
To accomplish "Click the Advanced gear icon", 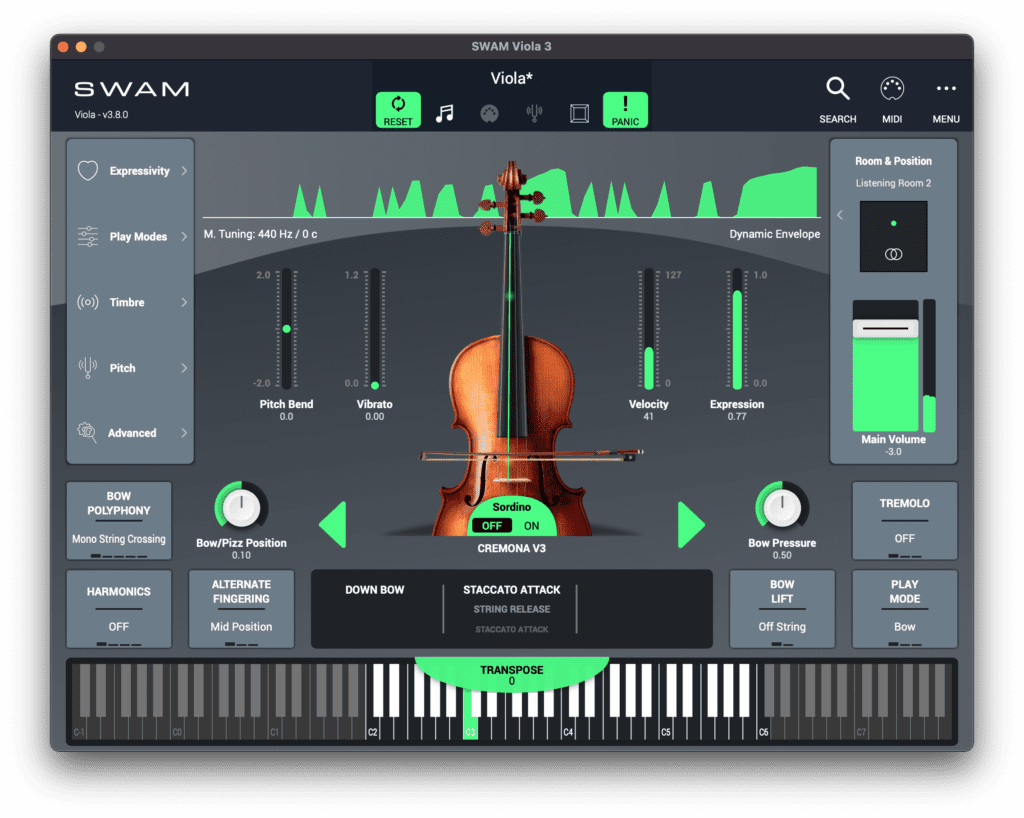I will (x=88, y=433).
